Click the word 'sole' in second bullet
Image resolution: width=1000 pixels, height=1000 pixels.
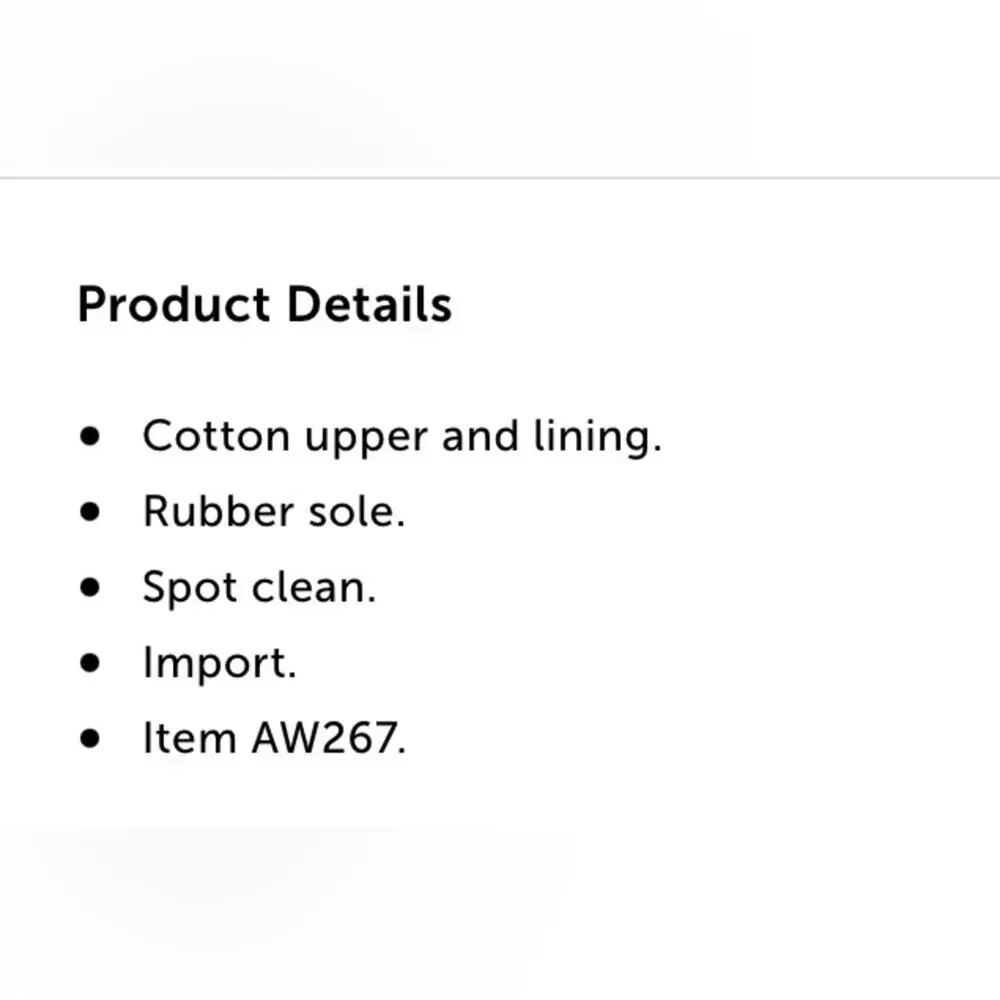point(353,511)
